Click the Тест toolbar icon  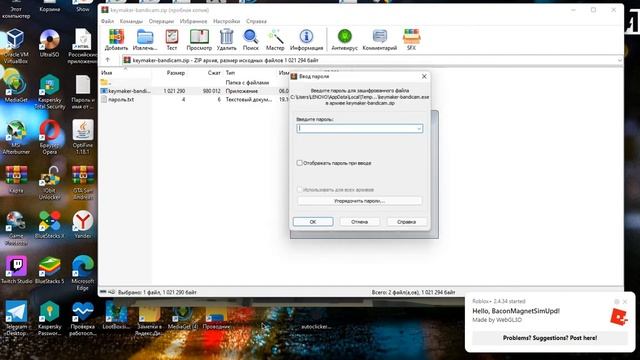point(172,40)
